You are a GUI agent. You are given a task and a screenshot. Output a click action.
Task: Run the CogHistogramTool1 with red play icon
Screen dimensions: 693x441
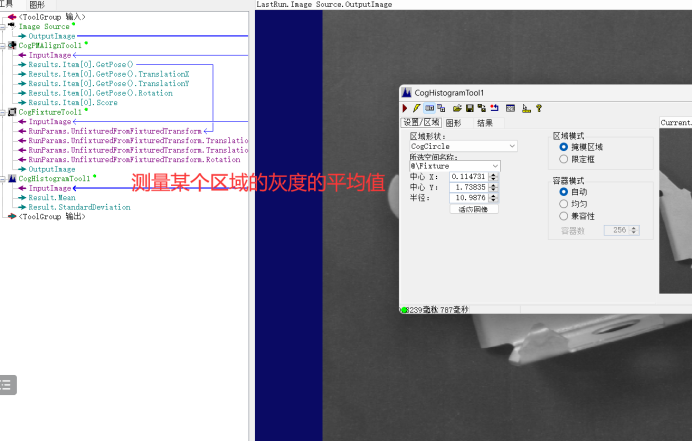point(405,108)
